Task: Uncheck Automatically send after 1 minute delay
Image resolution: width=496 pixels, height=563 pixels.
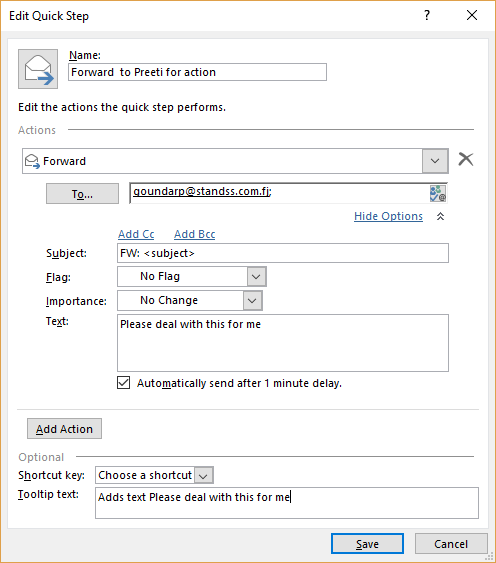Action: point(124,383)
